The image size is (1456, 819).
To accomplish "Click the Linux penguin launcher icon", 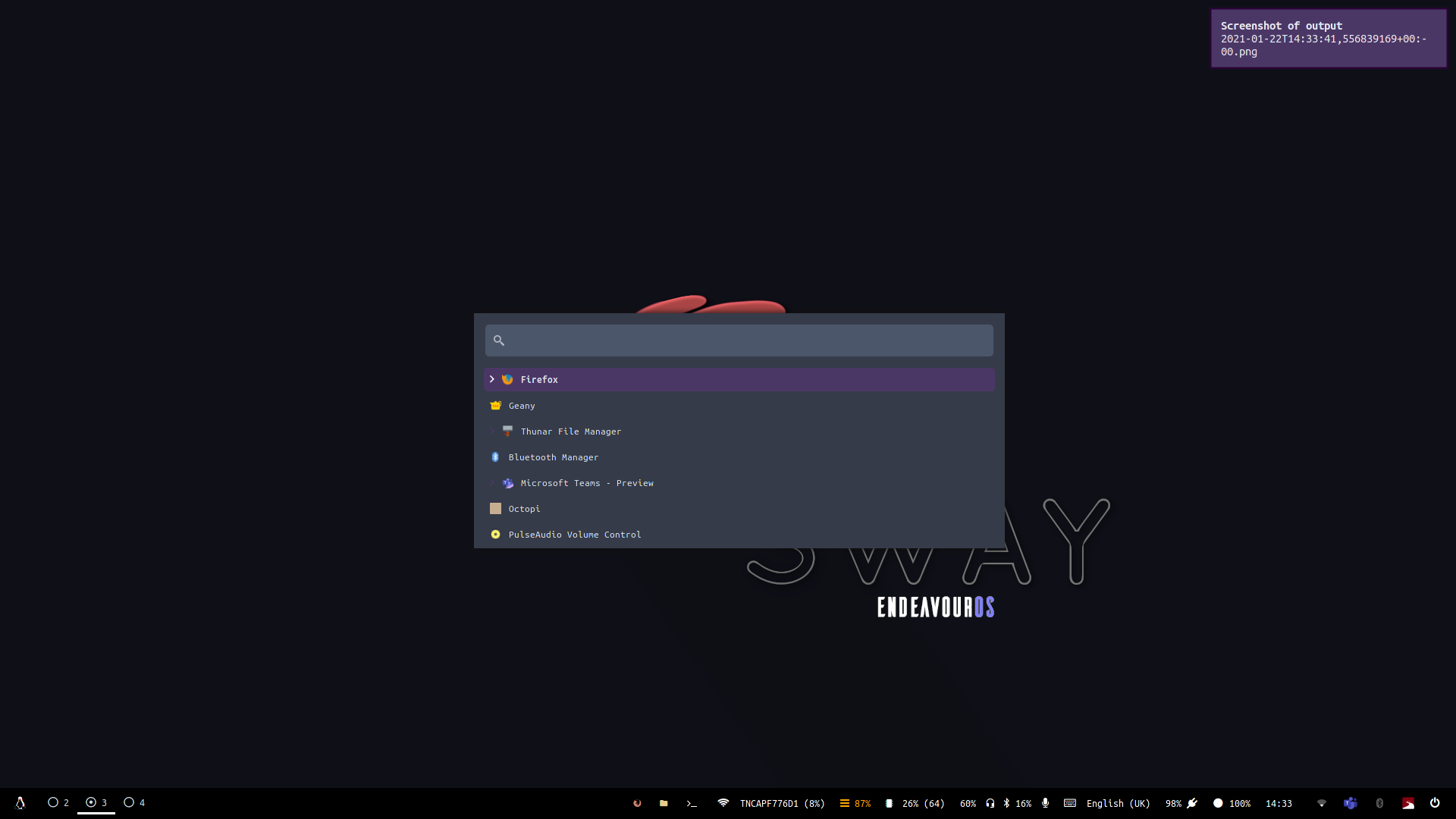I will tap(20, 803).
